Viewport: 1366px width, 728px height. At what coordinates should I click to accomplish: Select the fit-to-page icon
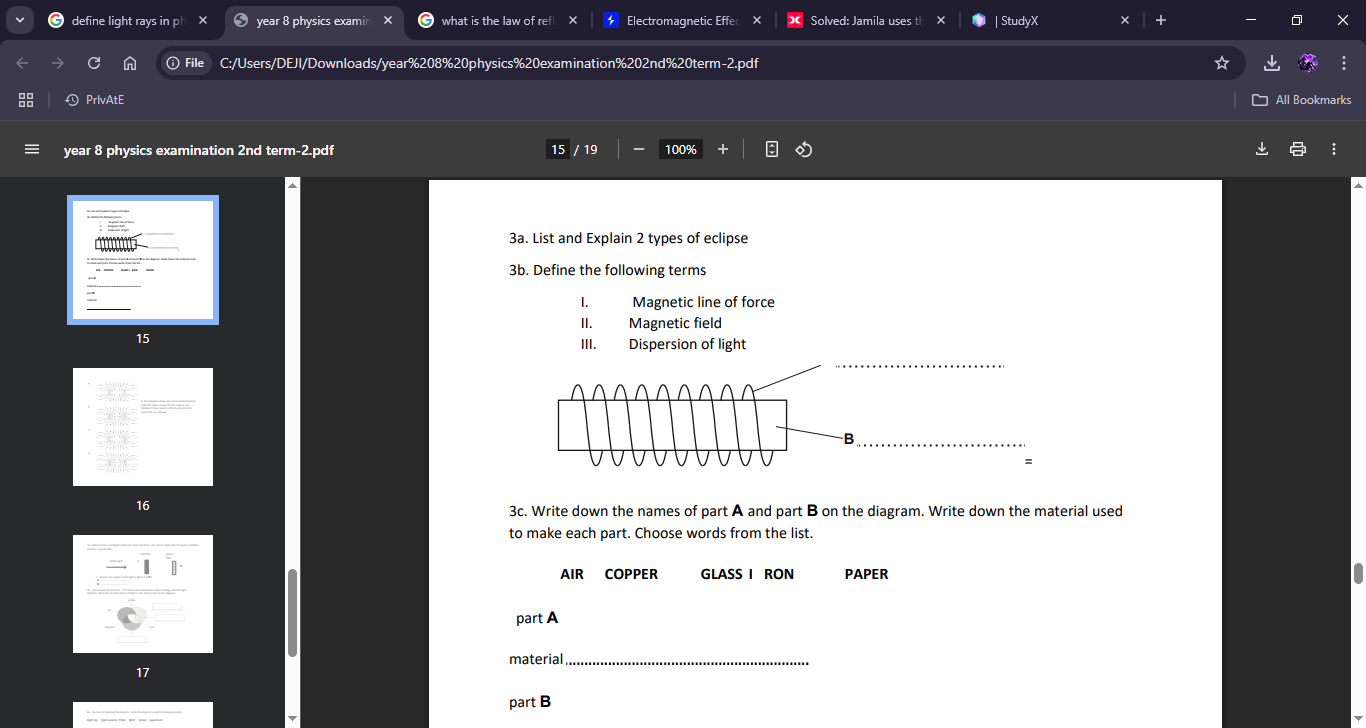tap(770, 148)
